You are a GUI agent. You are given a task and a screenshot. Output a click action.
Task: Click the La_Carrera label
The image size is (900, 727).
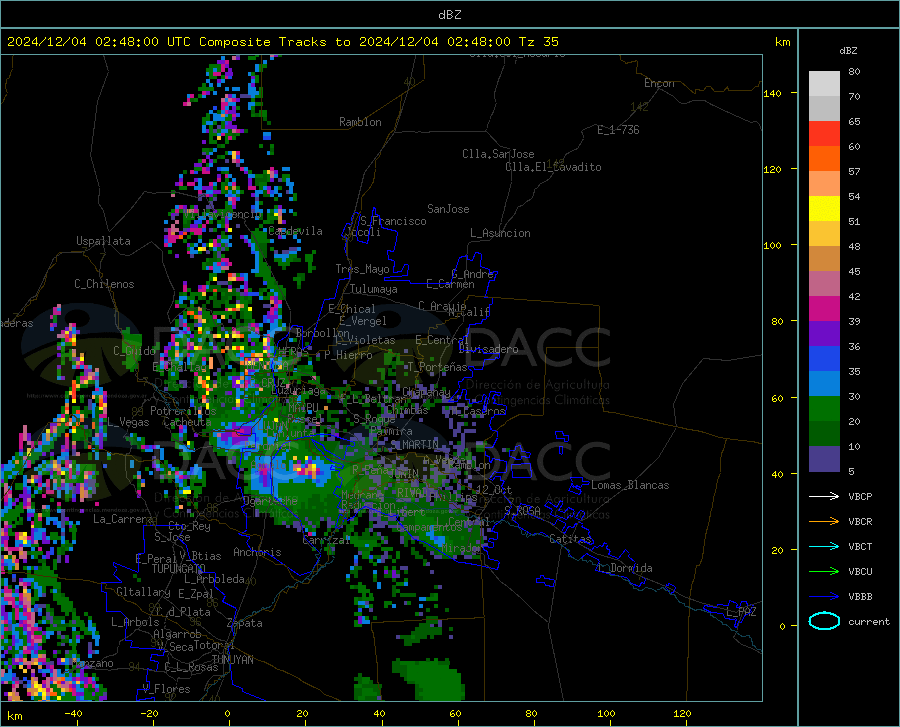point(123,519)
